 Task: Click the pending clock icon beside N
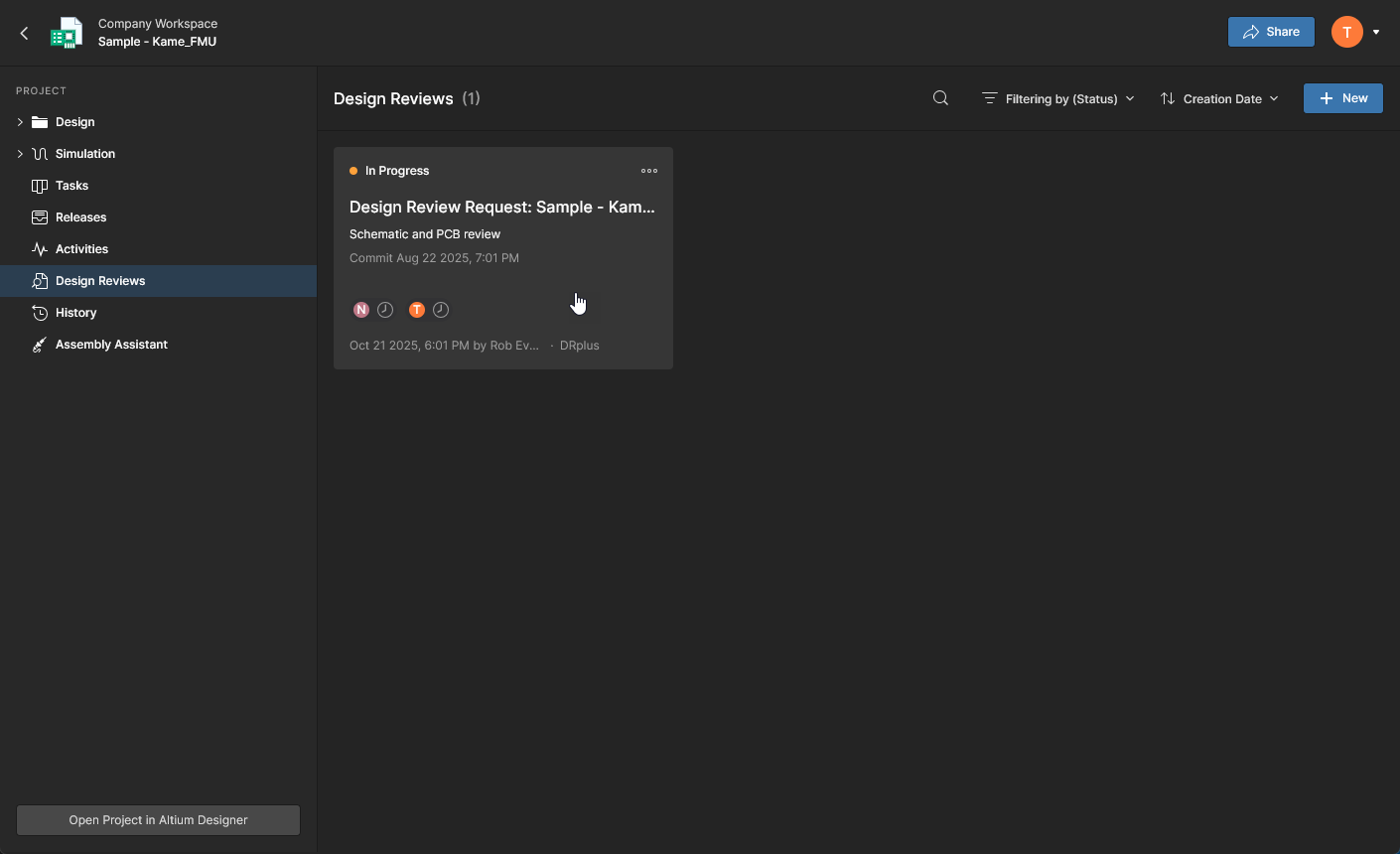click(x=385, y=310)
